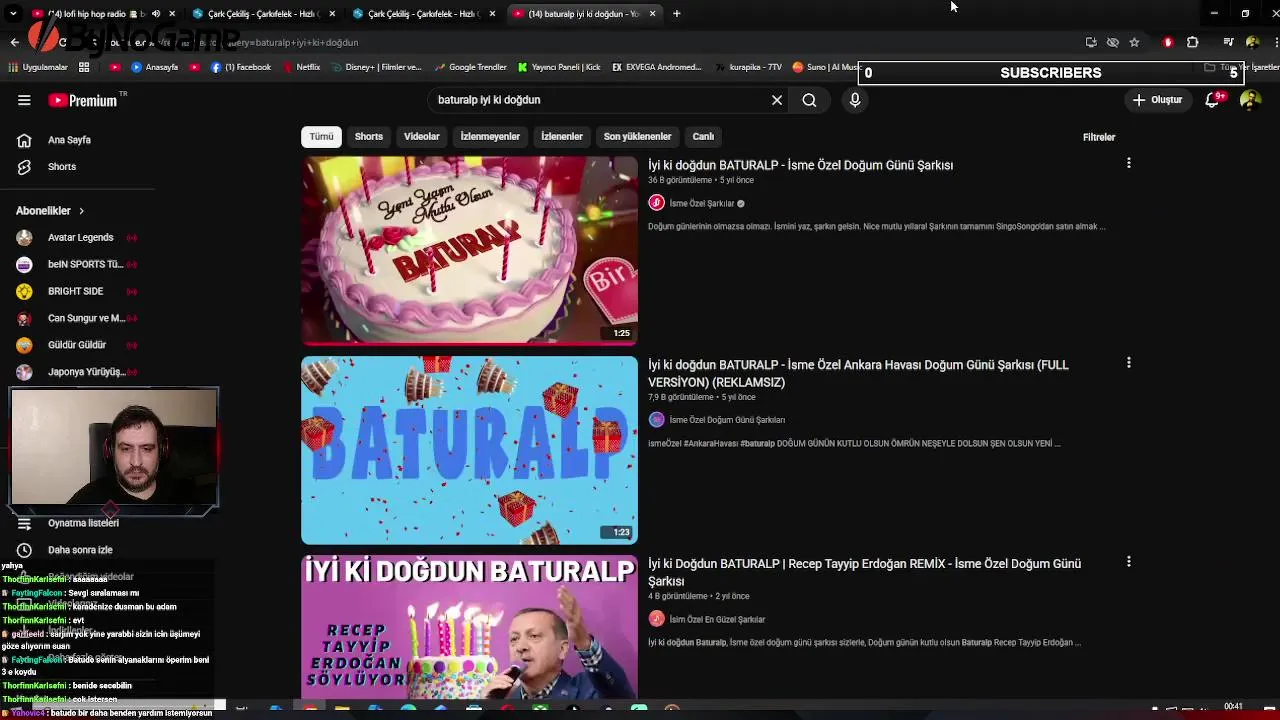This screenshot has height=720, width=1280.
Task: Play the birthday cake BATURALP video thumbnail
Action: [x=469, y=251]
